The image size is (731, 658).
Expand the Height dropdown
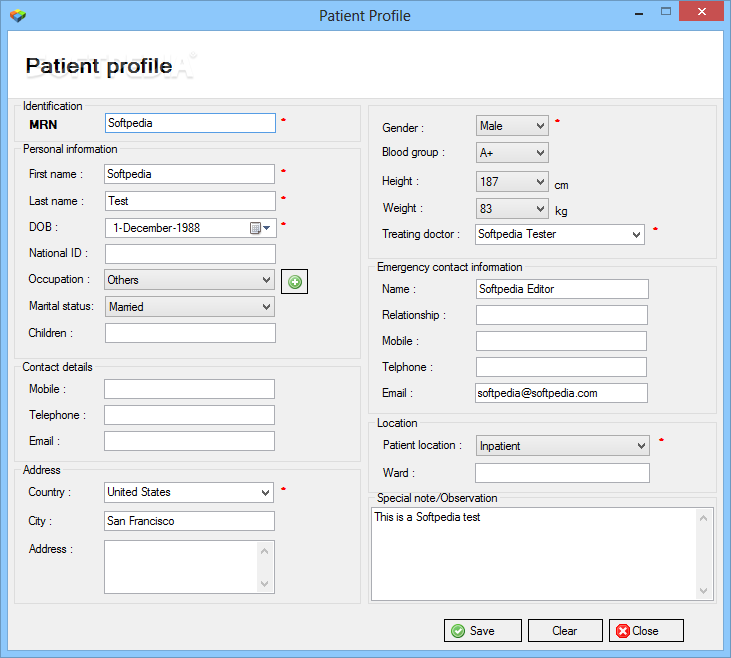coord(512,181)
